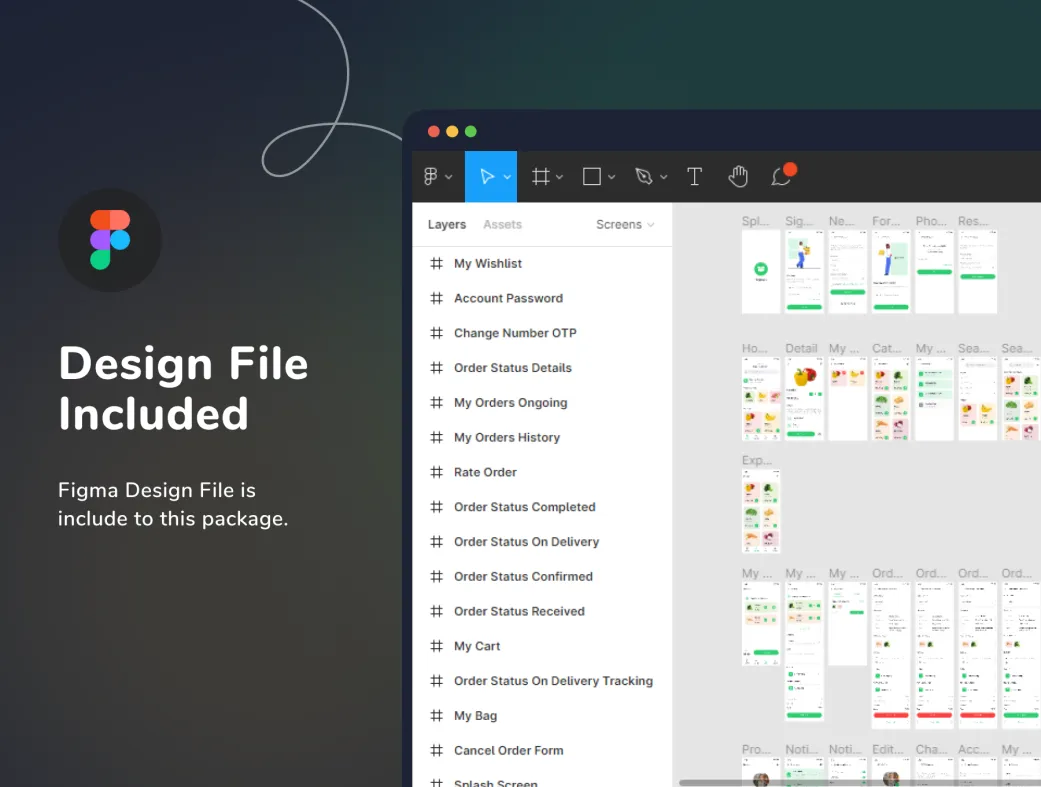1041x787 pixels.
Task: Switch to the Assets tab
Action: 502,225
